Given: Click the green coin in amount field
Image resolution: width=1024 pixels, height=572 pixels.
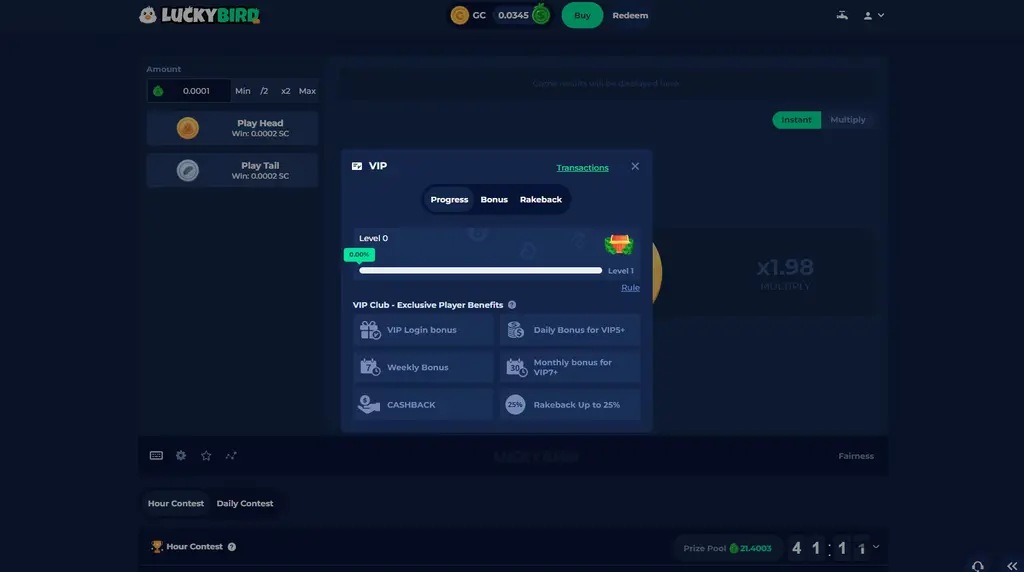Looking at the screenshot, I should tap(158, 91).
